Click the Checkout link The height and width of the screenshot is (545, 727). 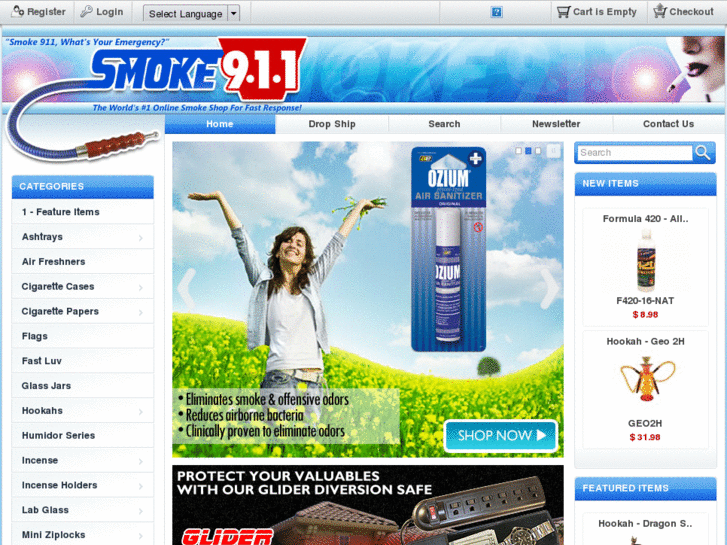691,12
